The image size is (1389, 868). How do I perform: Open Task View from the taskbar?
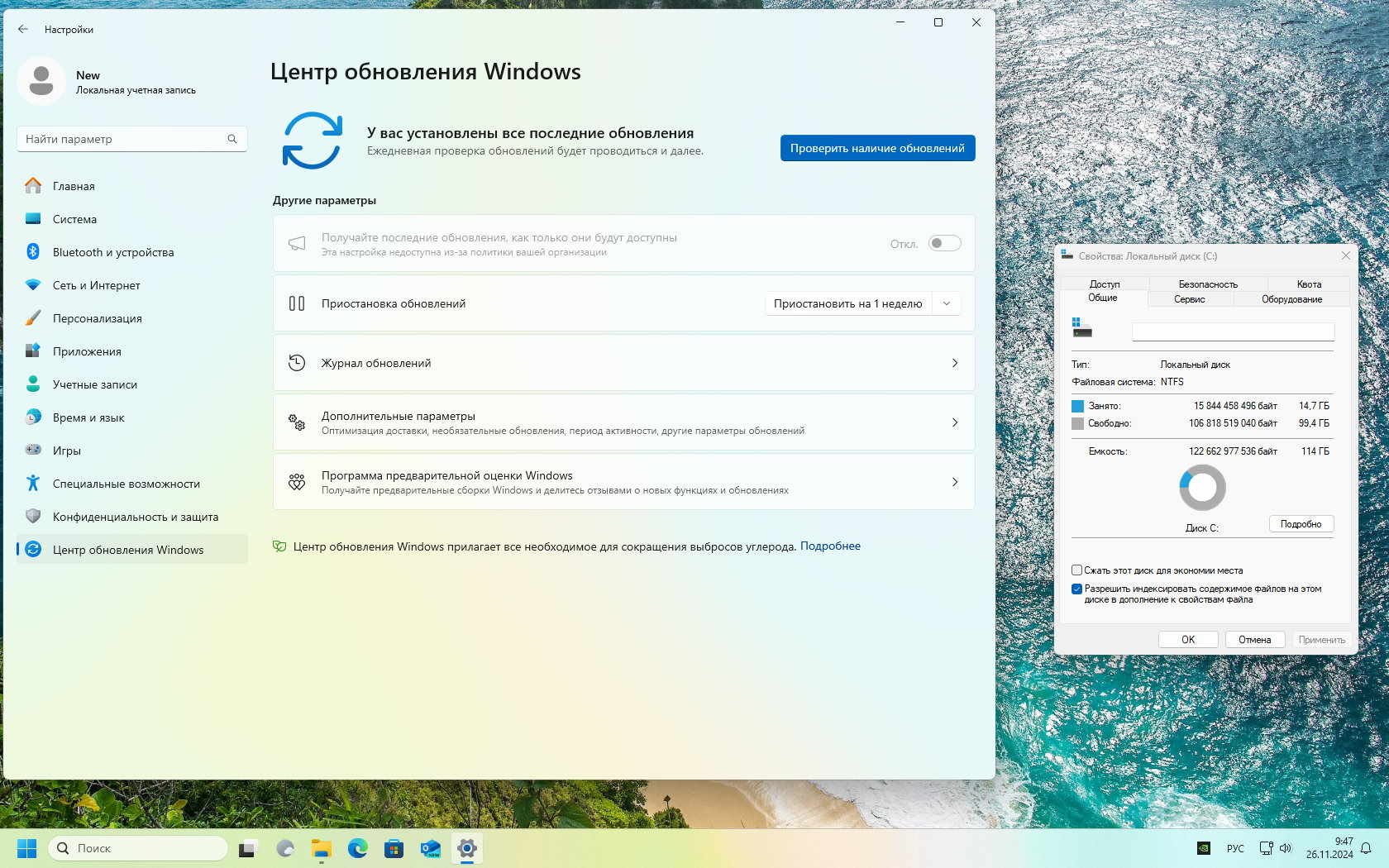click(x=247, y=848)
